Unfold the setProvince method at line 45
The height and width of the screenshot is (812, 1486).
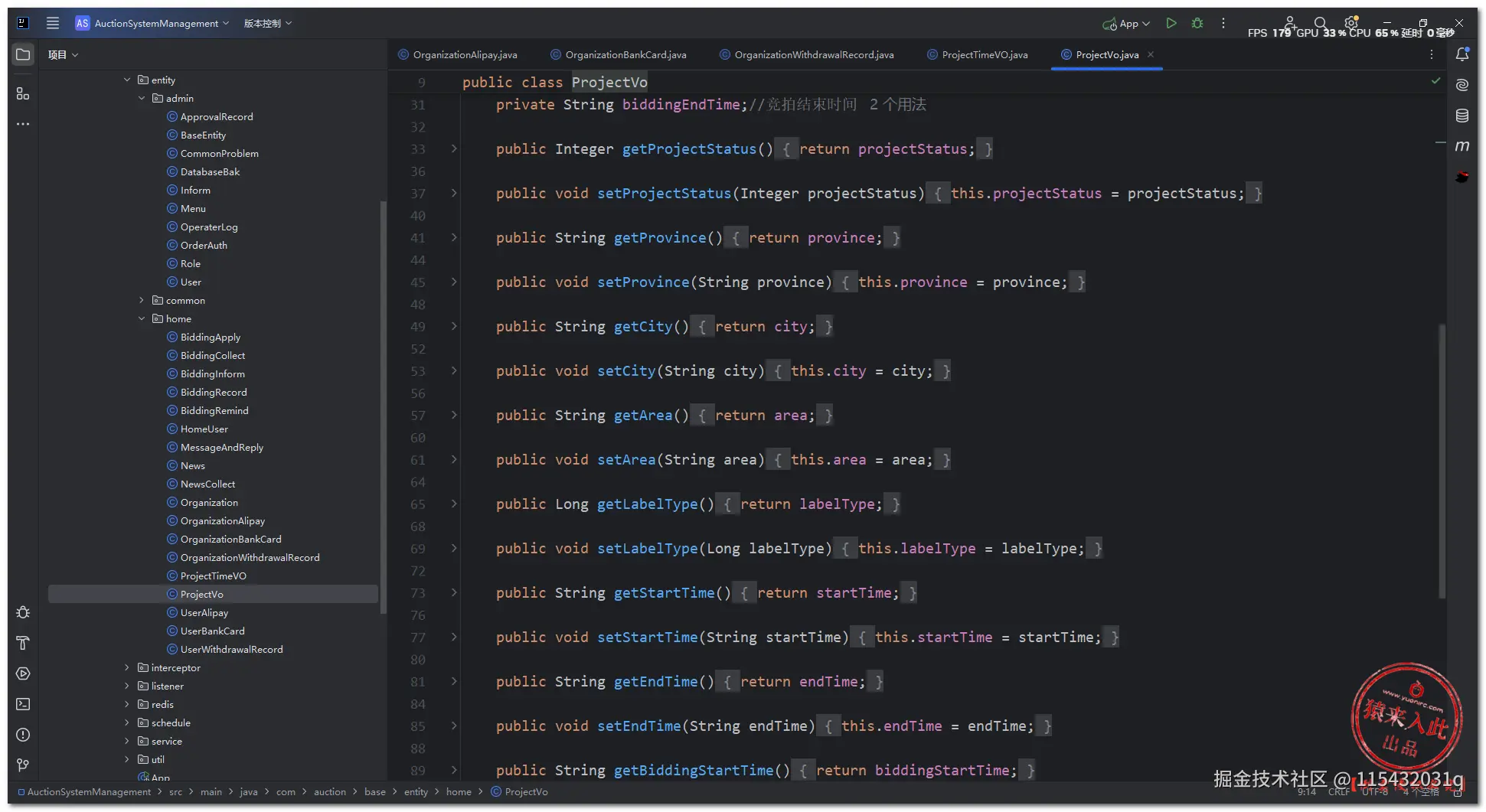(x=454, y=282)
